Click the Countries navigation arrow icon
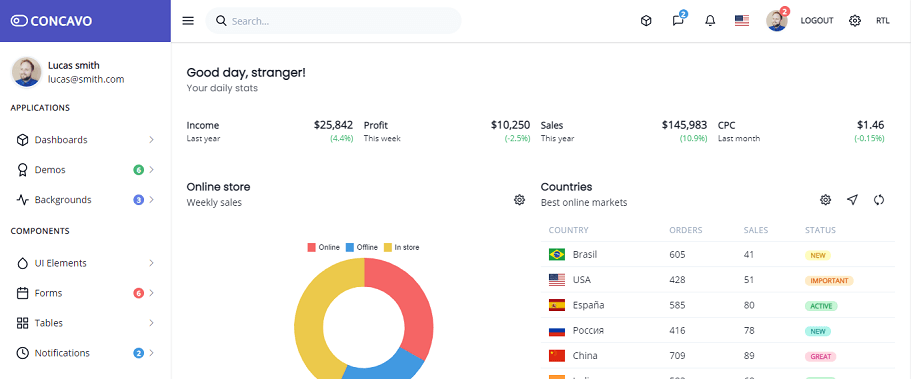 point(852,200)
